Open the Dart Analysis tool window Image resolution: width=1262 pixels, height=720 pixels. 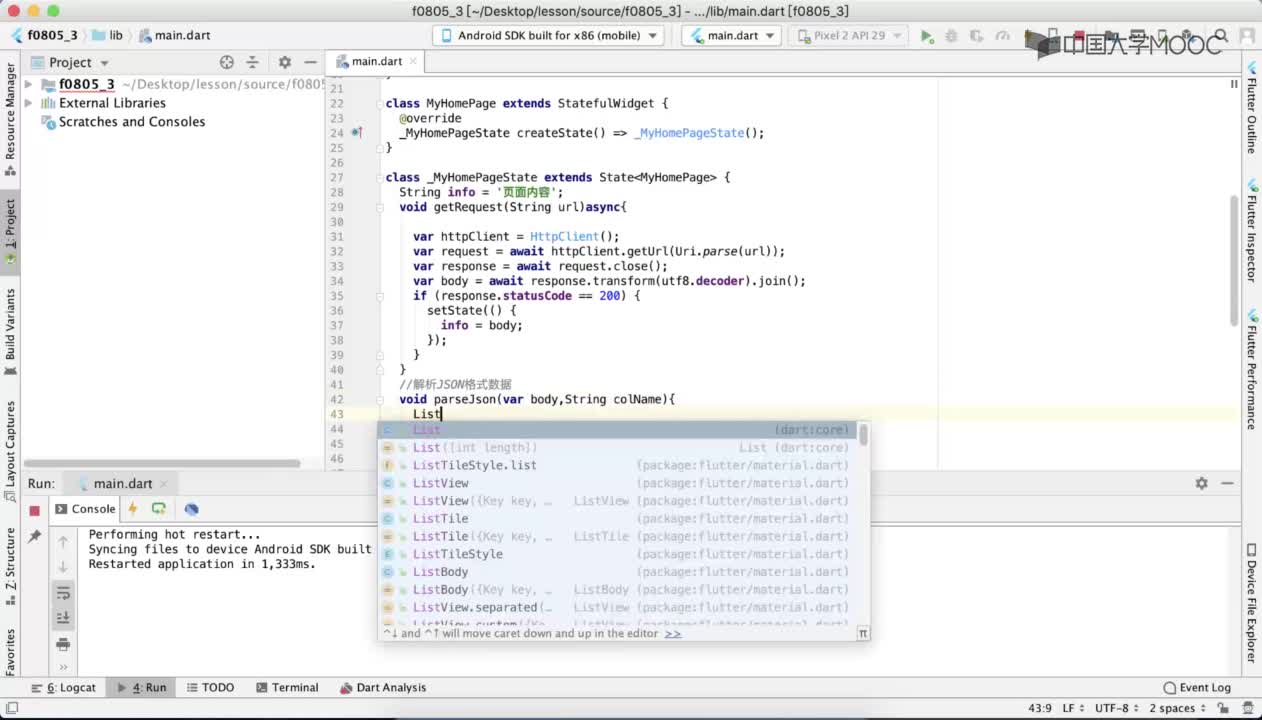pyautogui.click(x=383, y=688)
